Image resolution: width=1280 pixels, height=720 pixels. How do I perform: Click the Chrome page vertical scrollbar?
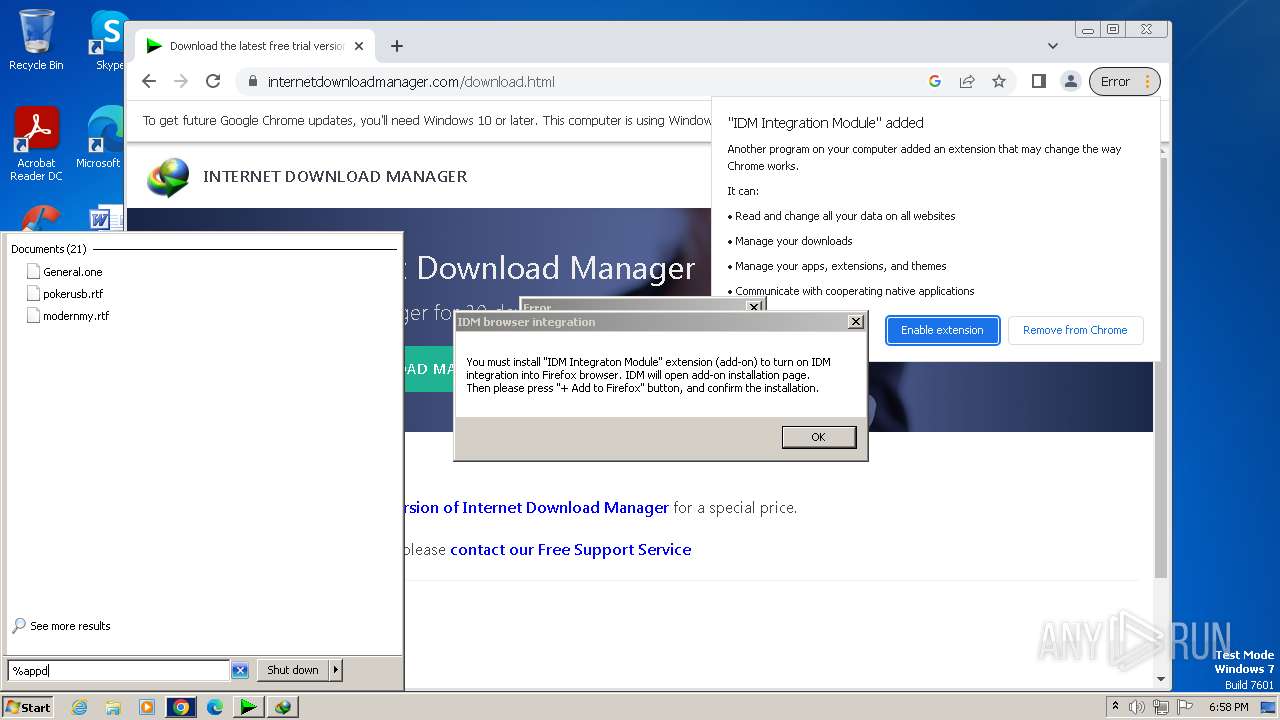(1161, 368)
